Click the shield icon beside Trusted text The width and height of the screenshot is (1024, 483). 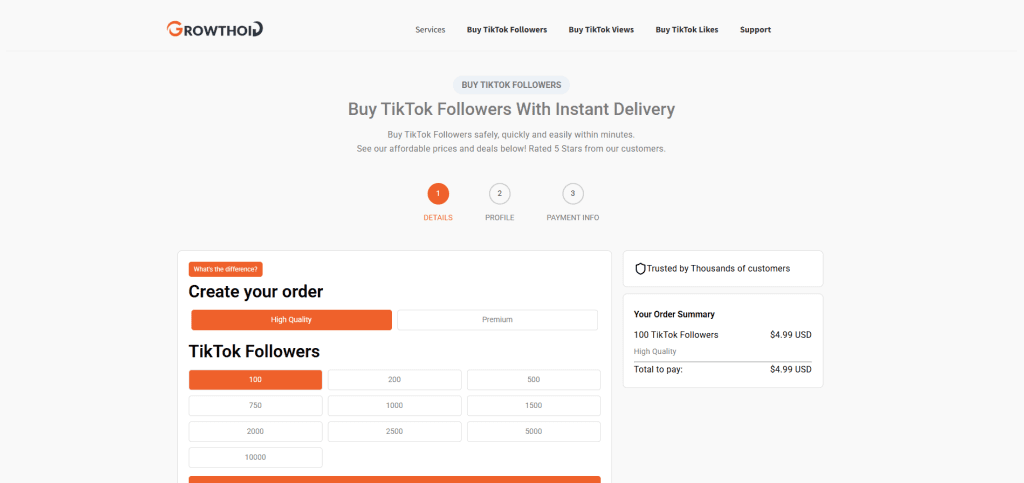[640, 268]
